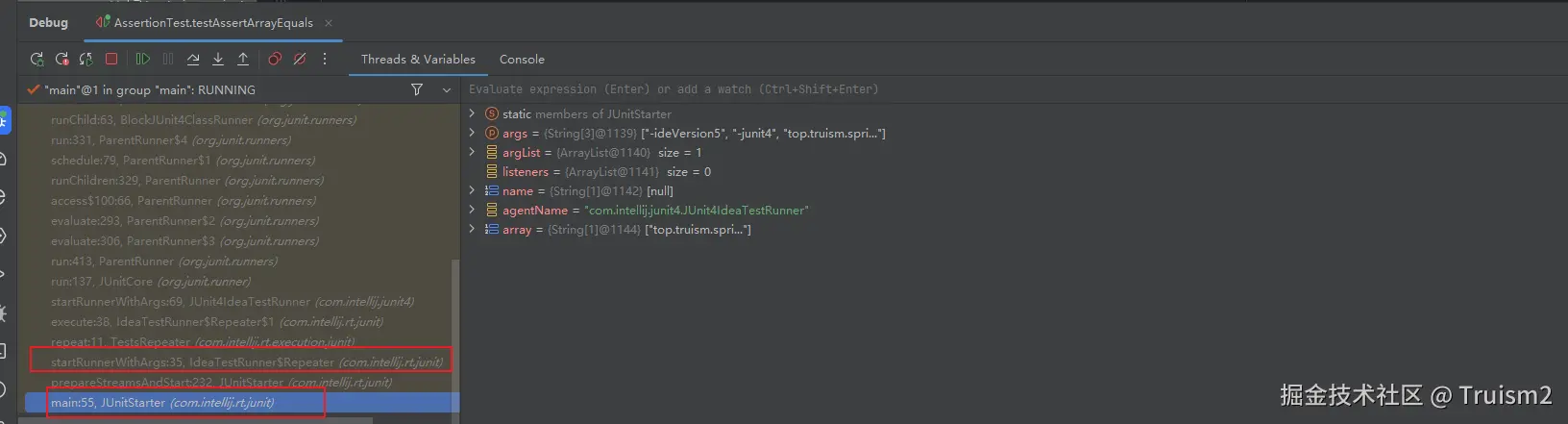Screen dimensions: 1568x424
Task: Expand the argList variable node
Action: [472, 152]
